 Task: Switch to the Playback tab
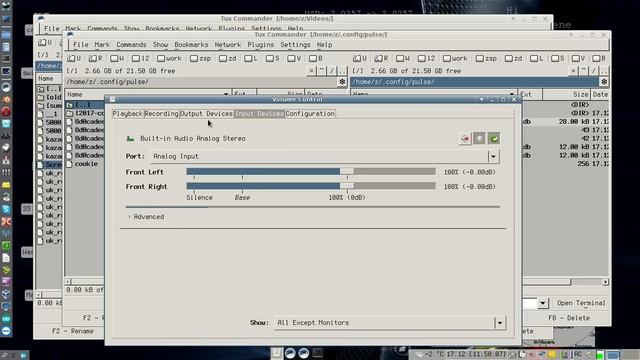pos(128,113)
